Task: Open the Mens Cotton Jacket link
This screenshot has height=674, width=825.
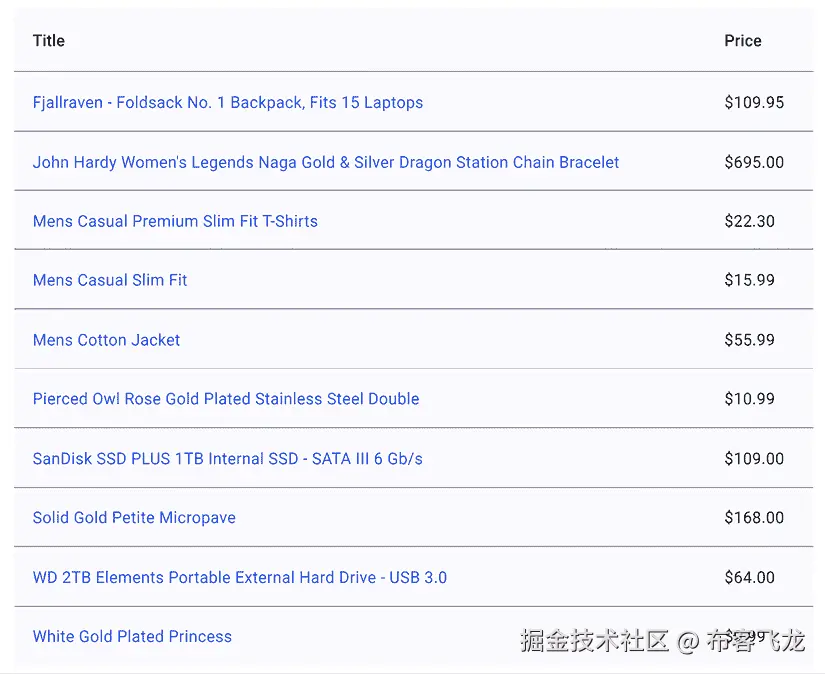Action: (x=107, y=340)
